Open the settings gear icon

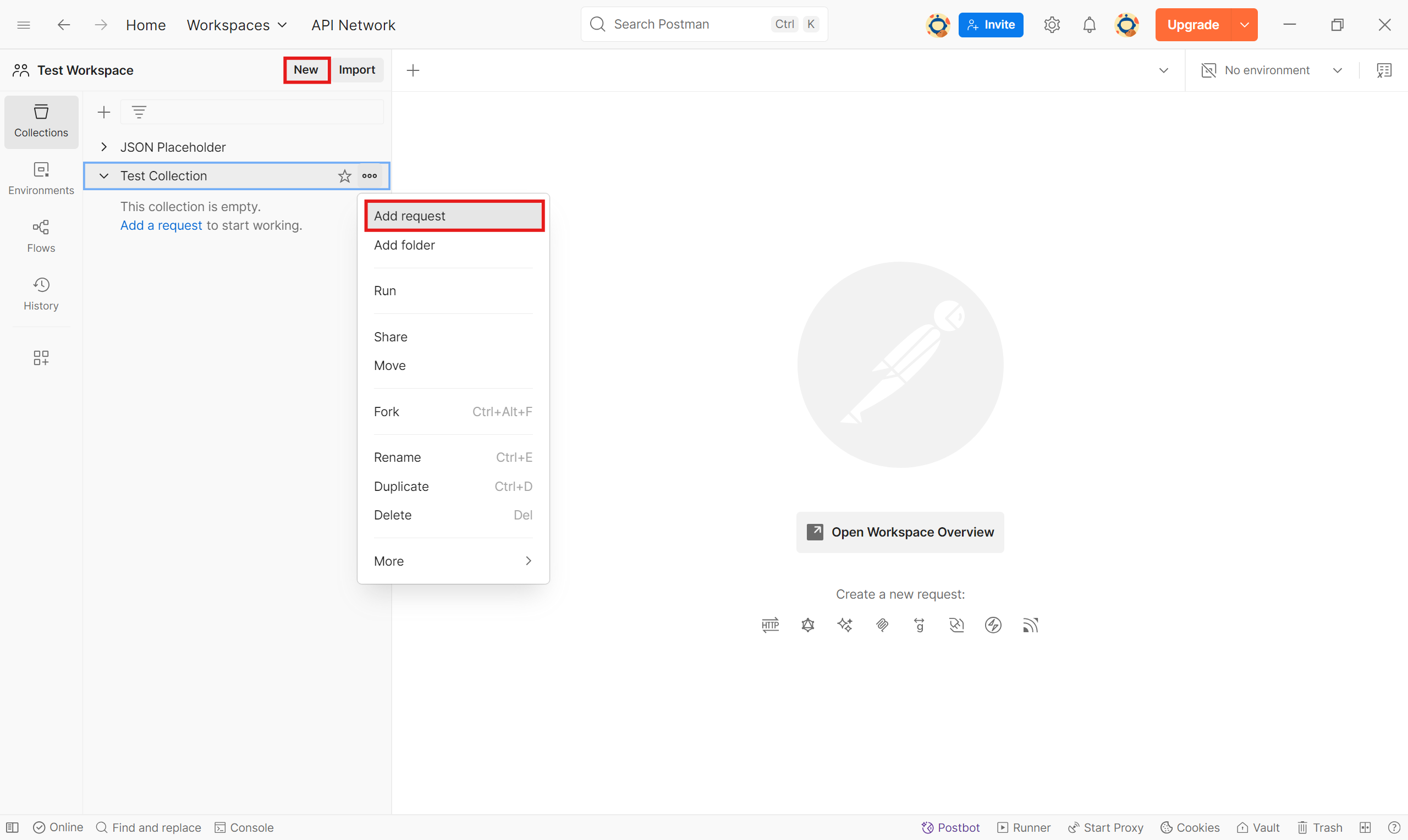tap(1052, 25)
